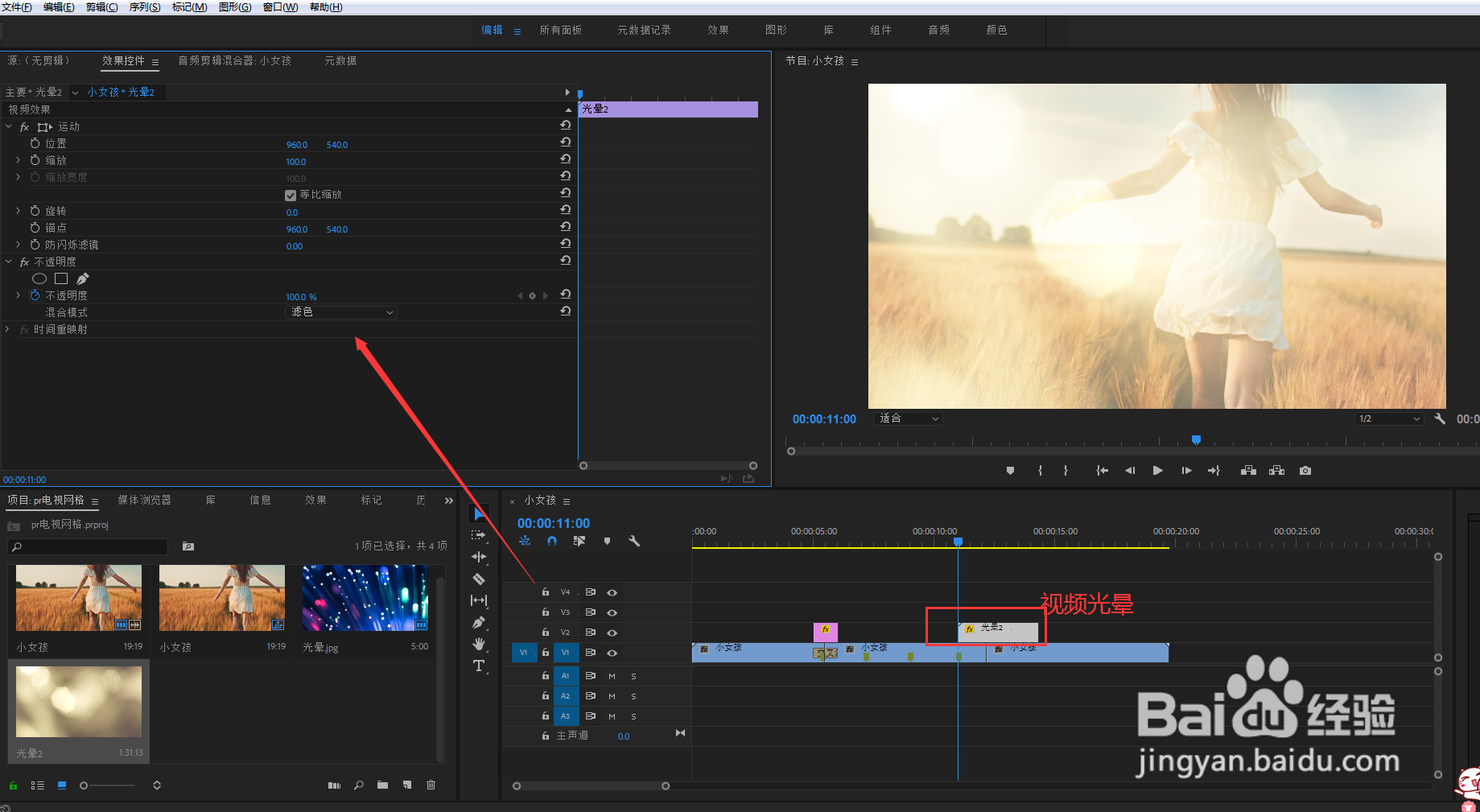The width and height of the screenshot is (1480, 812).
Task: Expand the 时间重映射 time remapping group
Action: [7, 329]
